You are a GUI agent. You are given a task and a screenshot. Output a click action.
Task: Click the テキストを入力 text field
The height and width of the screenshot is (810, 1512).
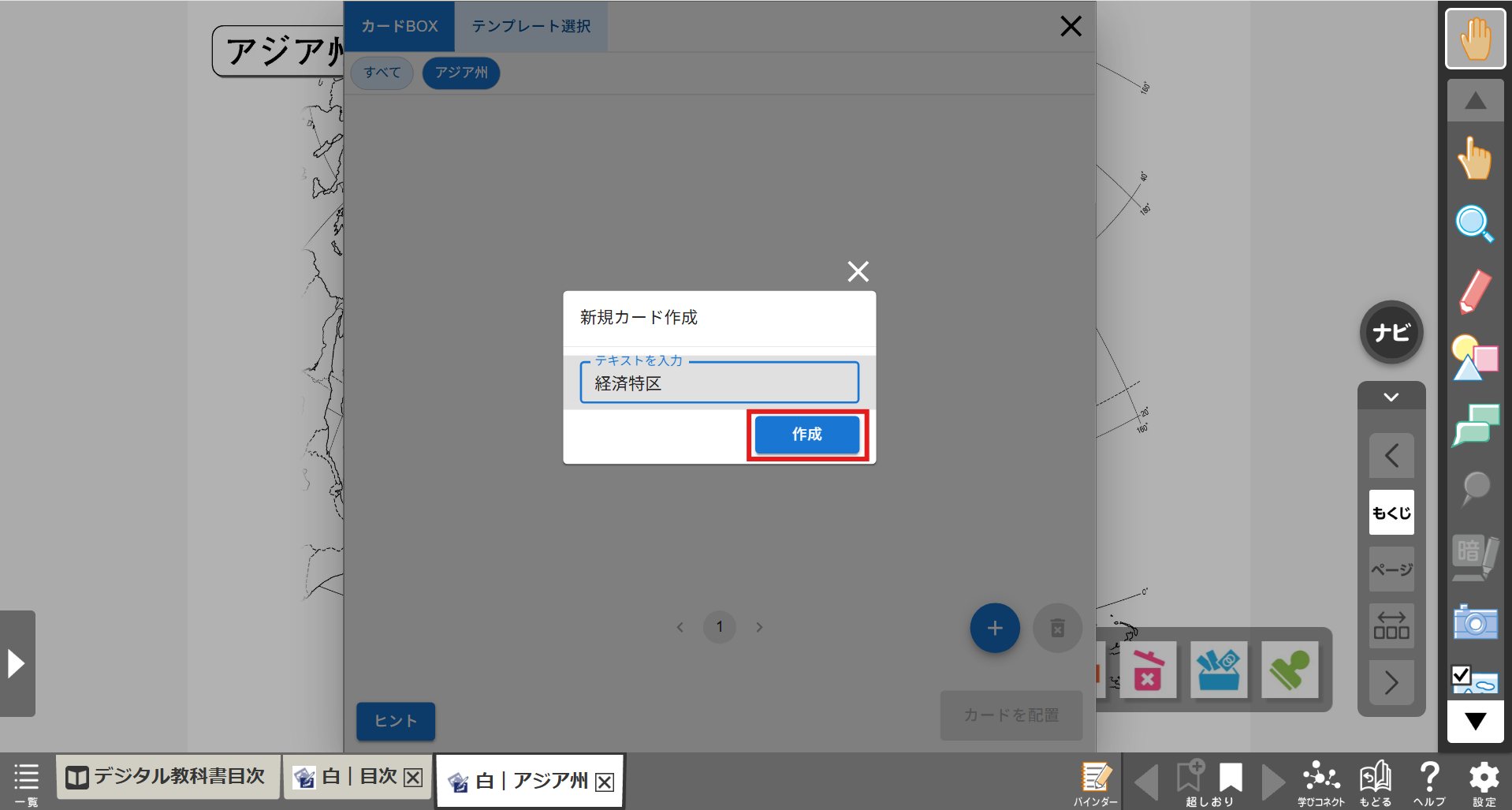(x=719, y=384)
